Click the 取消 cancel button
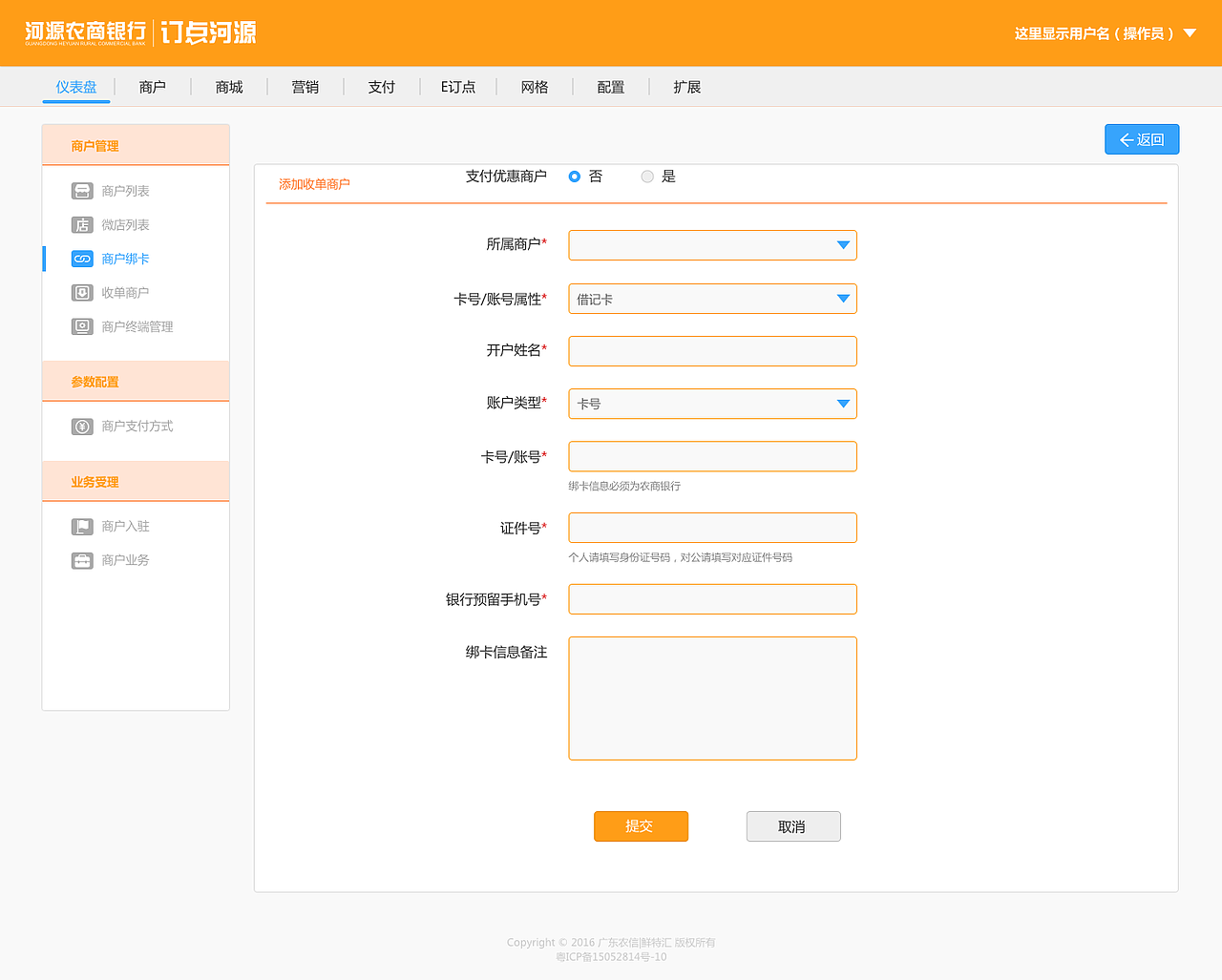The image size is (1222, 980). pos(793,826)
